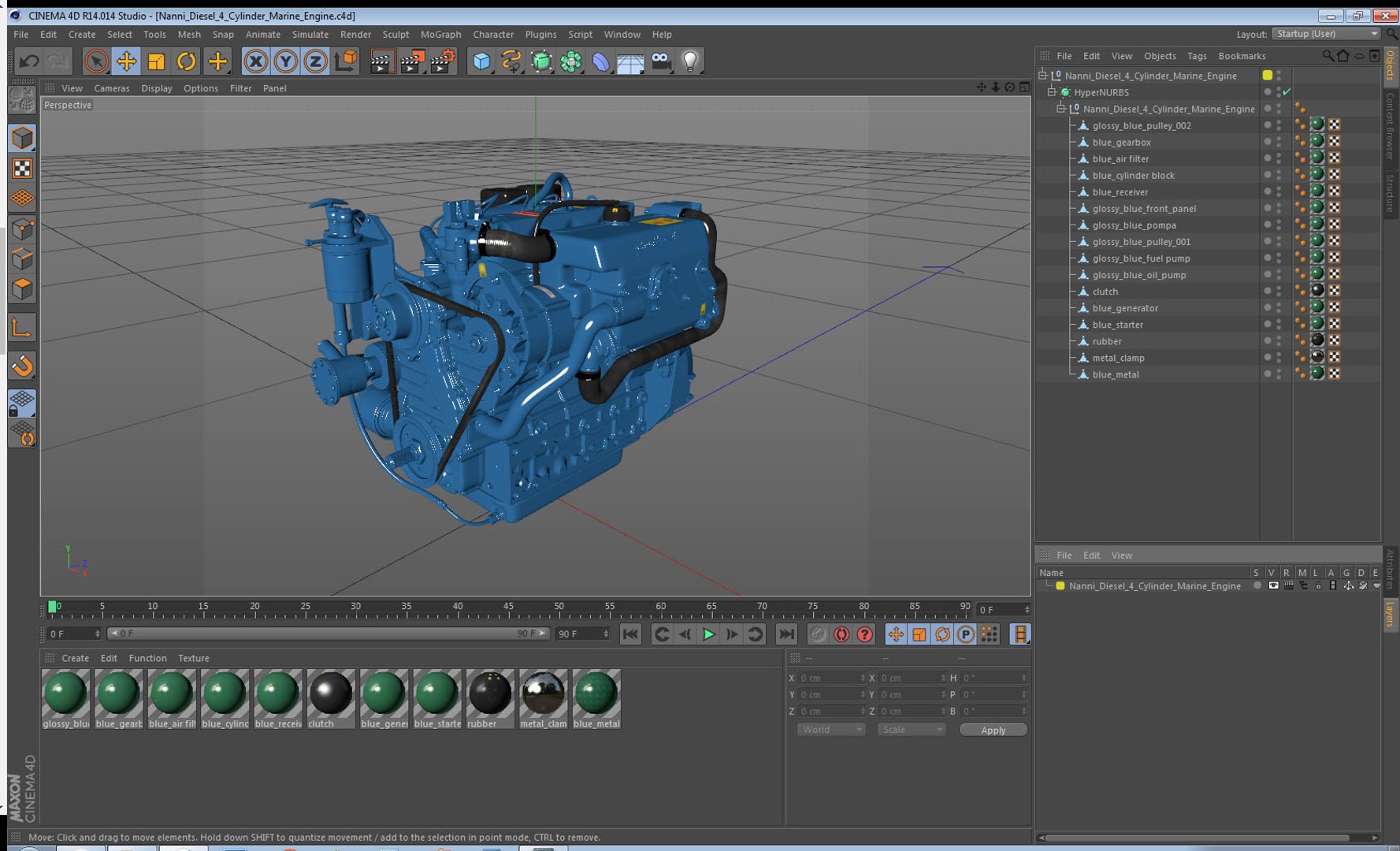Click the Apply button in coordinates panel

coord(993,730)
